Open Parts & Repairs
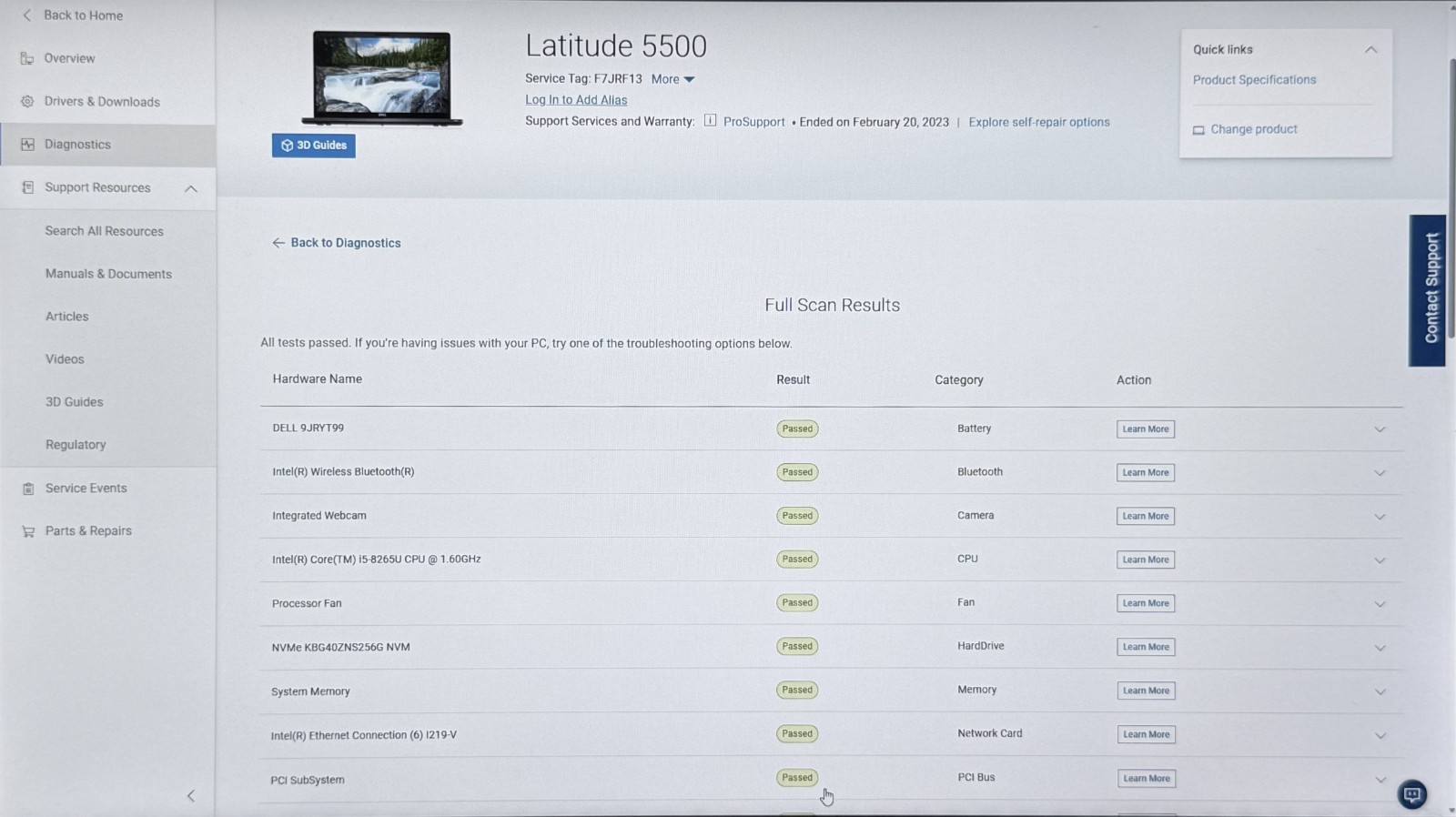Image resolution: width=1456 pixels, height=817 pixels. point(88,531)
